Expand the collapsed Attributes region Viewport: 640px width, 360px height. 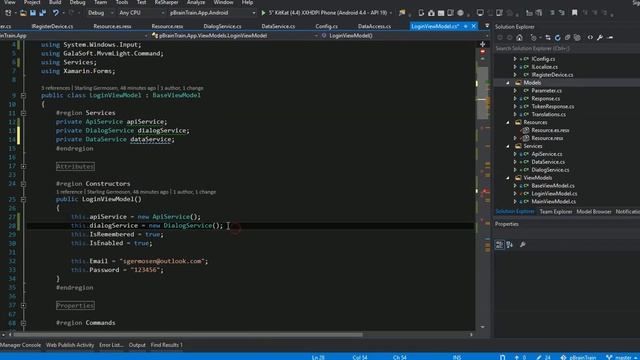pyautogui.click(x=23, y=167)
